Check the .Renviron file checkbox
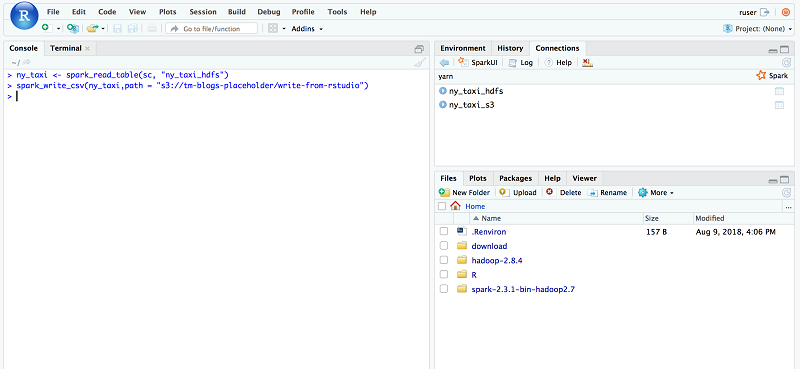Screen dimensions: 800x369 pos(444,232)
